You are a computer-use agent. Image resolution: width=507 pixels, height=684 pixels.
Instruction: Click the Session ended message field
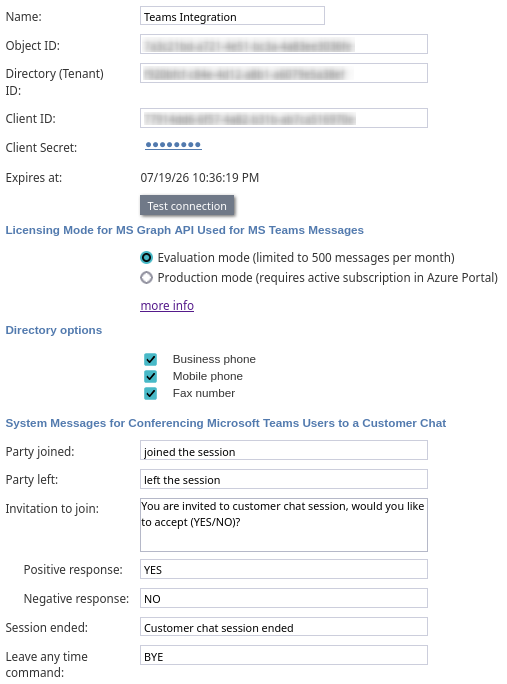point(284,627)
